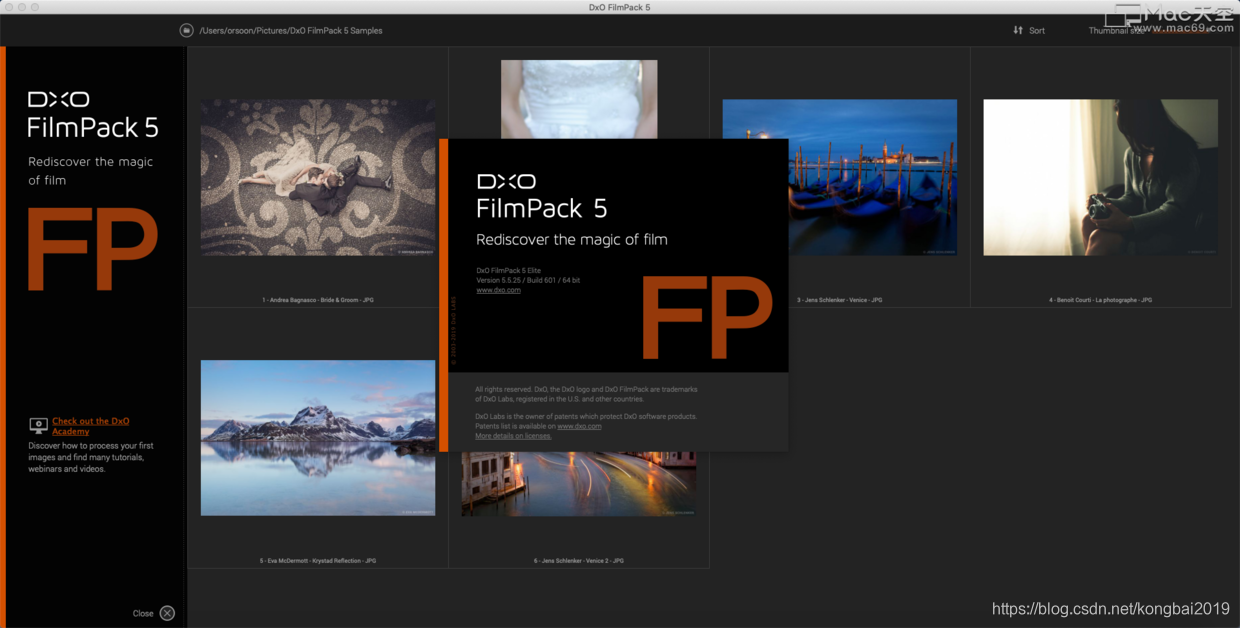Screen dimensions: 1240x628
Task: Click caption '5 - Eva McDermott - Krystad Reflection - JPG'
Action: point(318,561)
